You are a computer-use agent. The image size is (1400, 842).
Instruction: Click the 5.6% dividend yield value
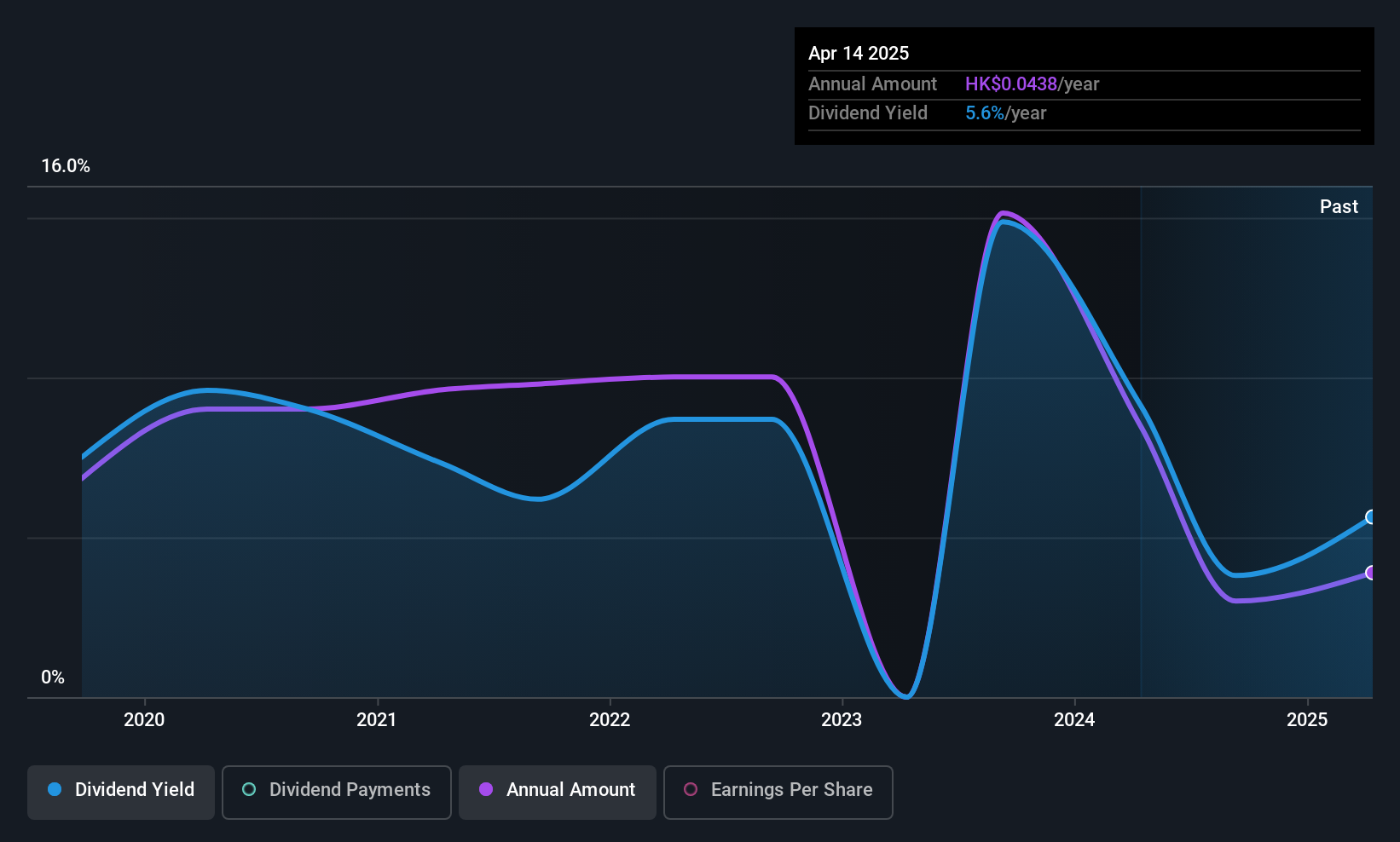click(x=985, y=112)
